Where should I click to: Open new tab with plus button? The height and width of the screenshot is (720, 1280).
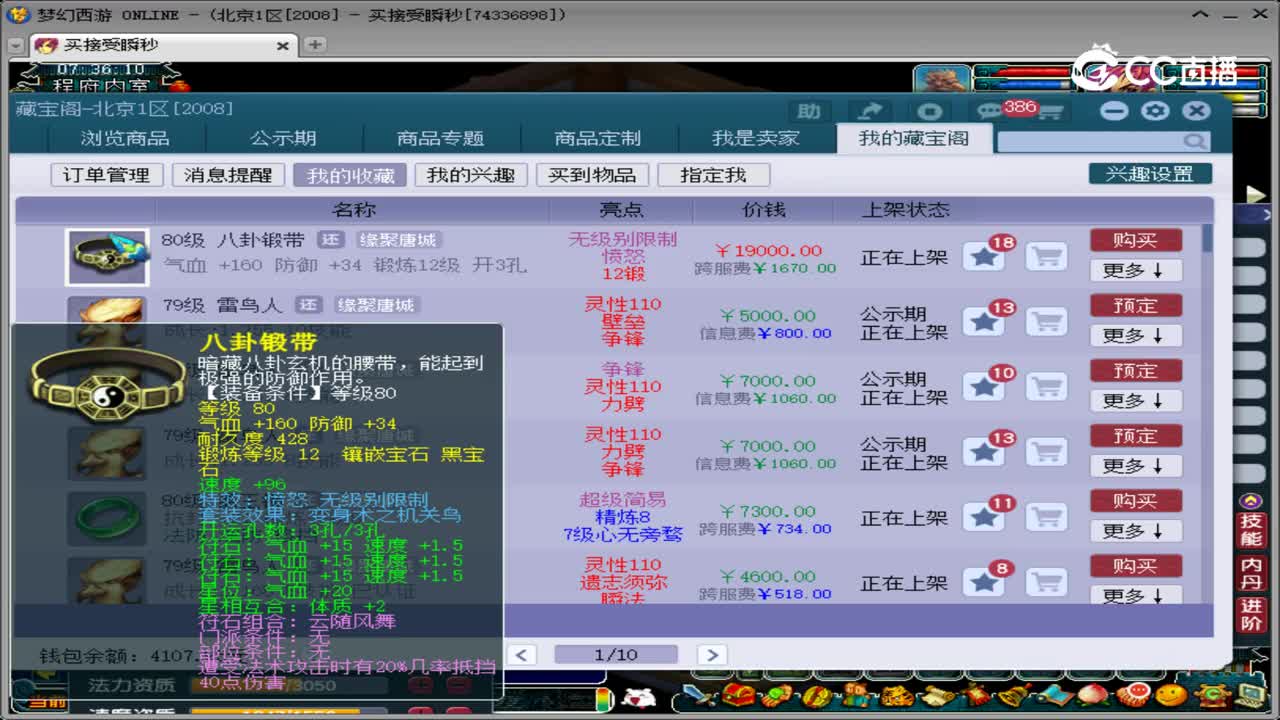315,45
